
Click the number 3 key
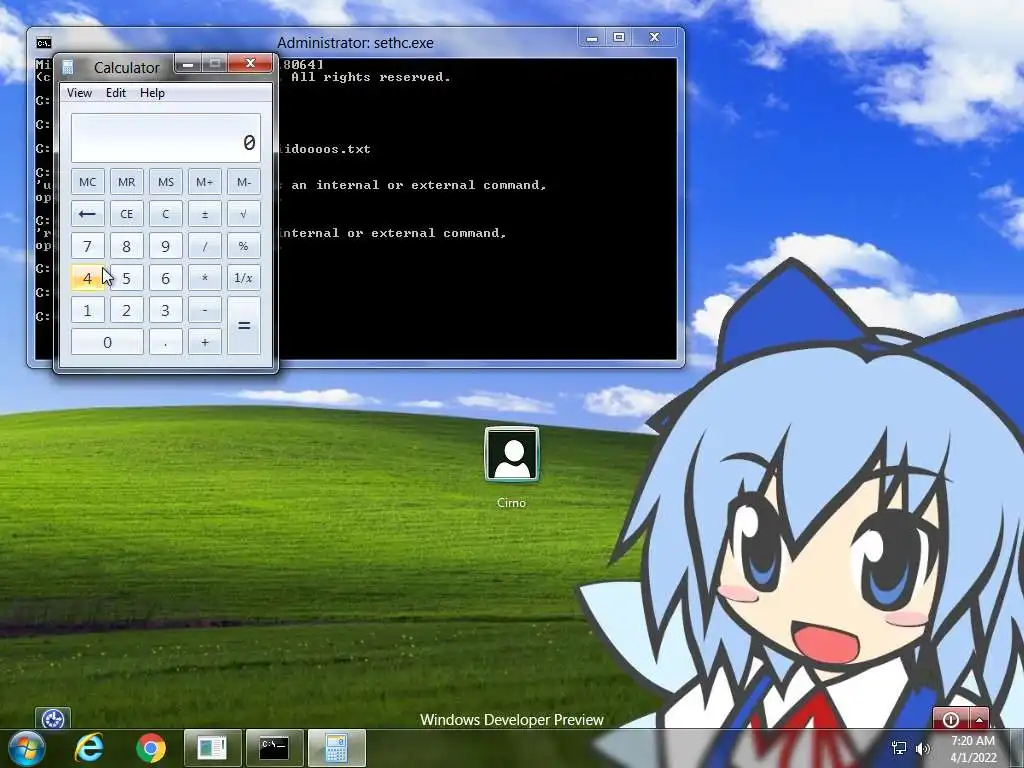coord(165,310)
